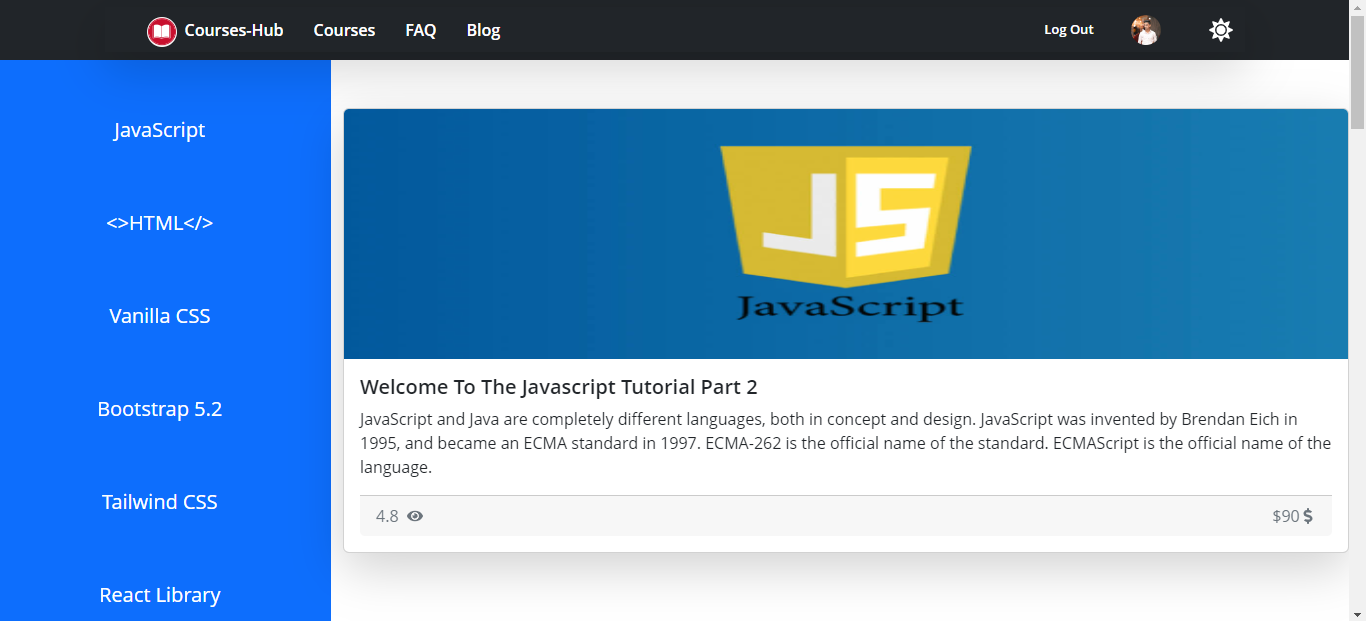Select JavaScript in the sidebar
This screenshot has width=1366, height=621.
pos(160,130)
